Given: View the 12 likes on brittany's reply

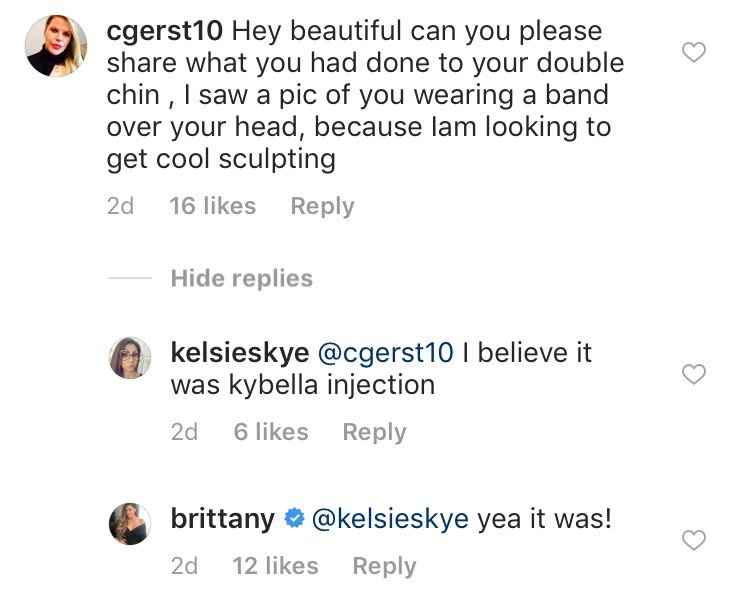Looking at the screenshot, I should click(x=275, y=565).
